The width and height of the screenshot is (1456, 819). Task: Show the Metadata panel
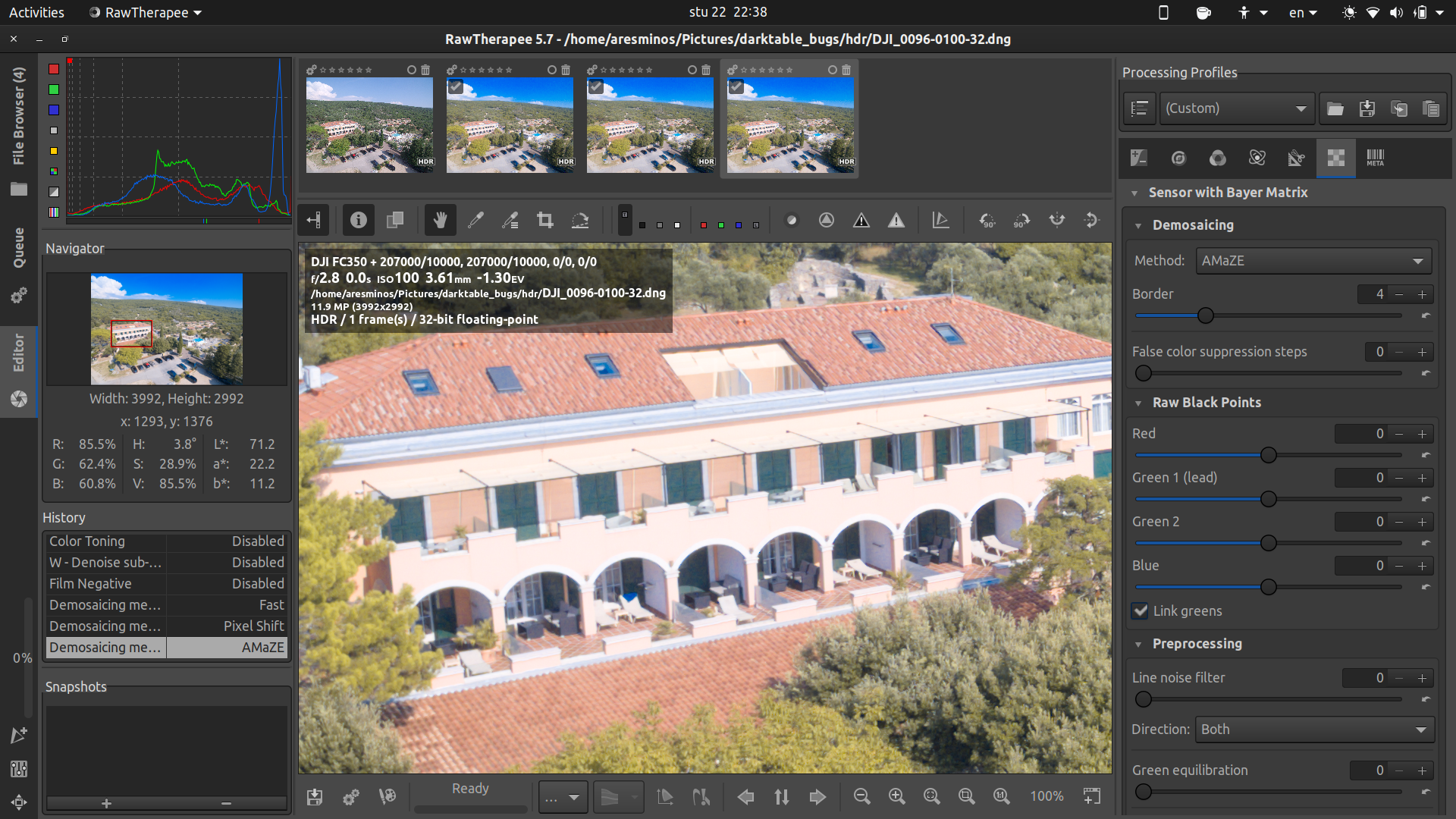pyautogui.click(x=1376, y=158)
